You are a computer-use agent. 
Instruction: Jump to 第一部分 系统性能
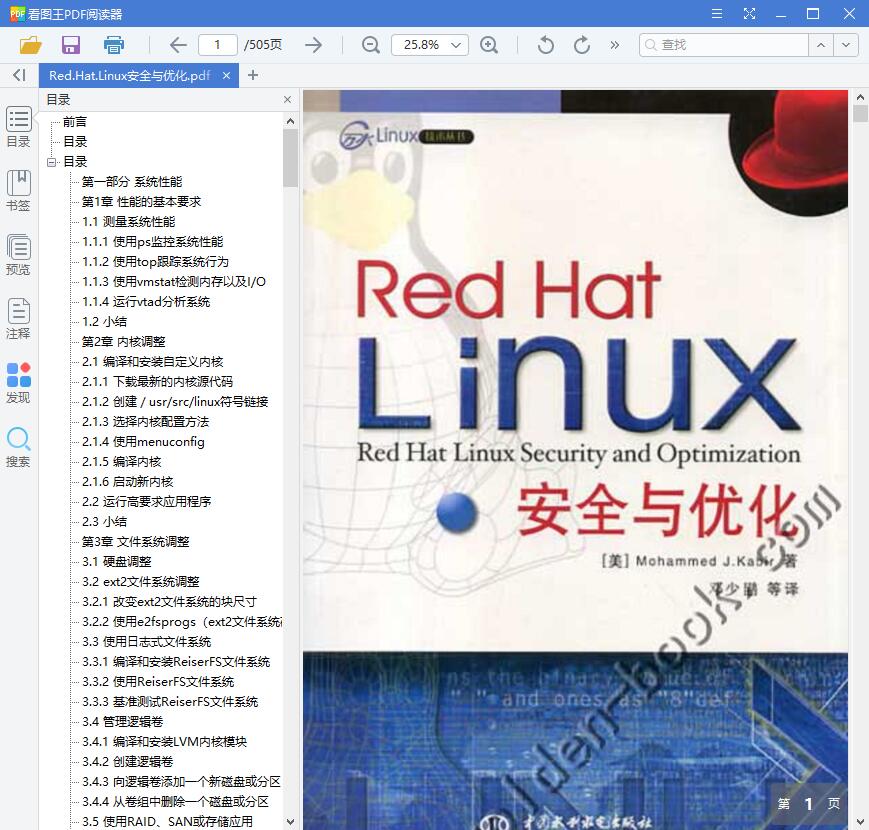pyautogui.click(x=132, y=182)
